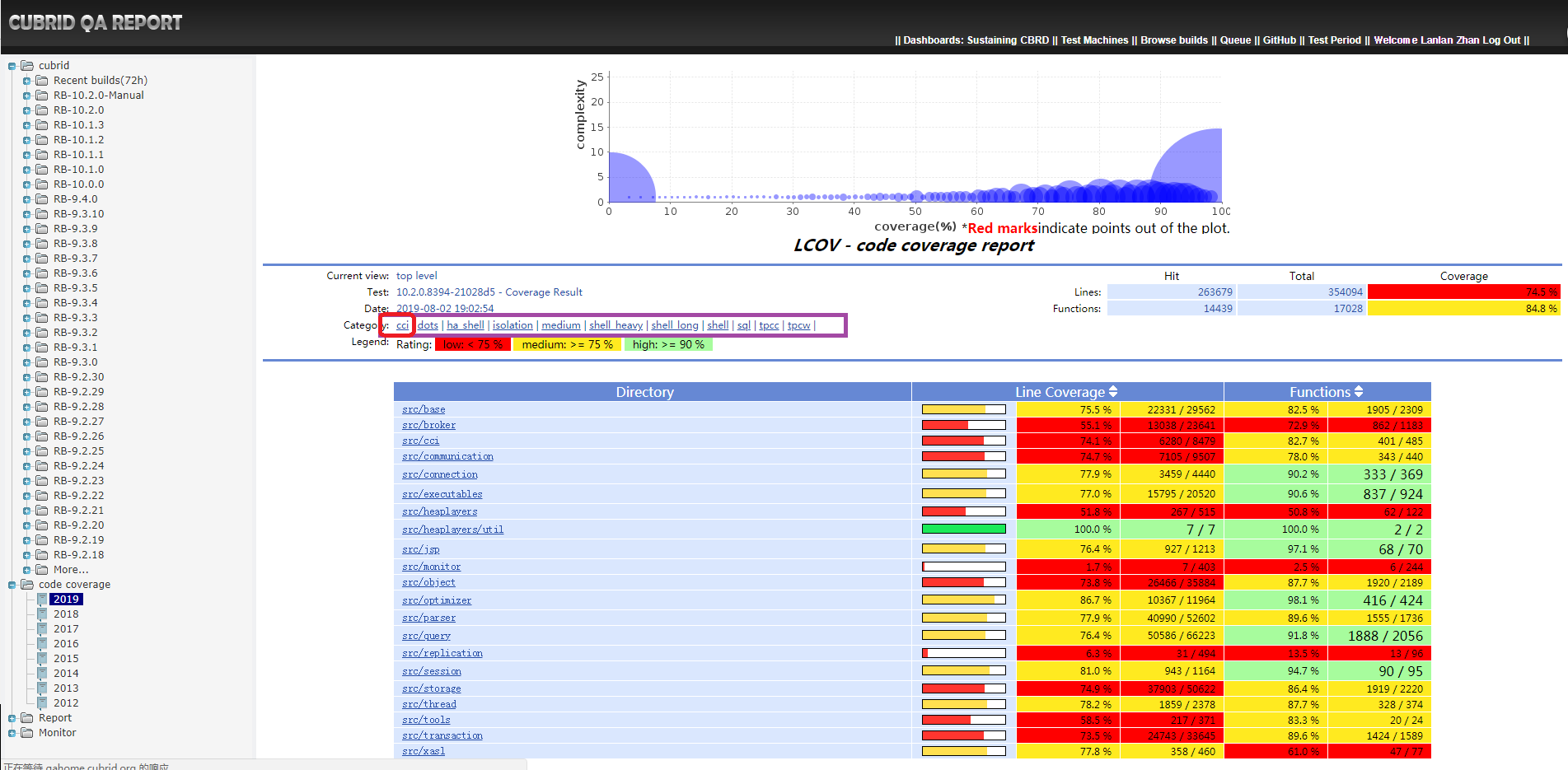Expand the More... tree node
Viewport: 1568px width, 770px height.
click(26, 570)
